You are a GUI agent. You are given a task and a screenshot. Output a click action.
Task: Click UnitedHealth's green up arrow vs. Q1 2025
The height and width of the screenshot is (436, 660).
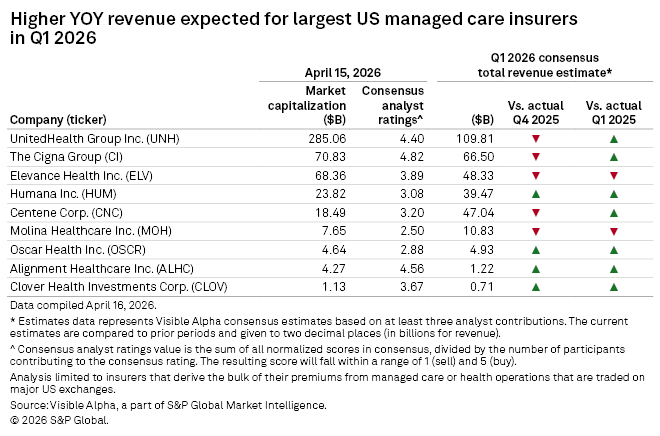(x=613, y=138)
